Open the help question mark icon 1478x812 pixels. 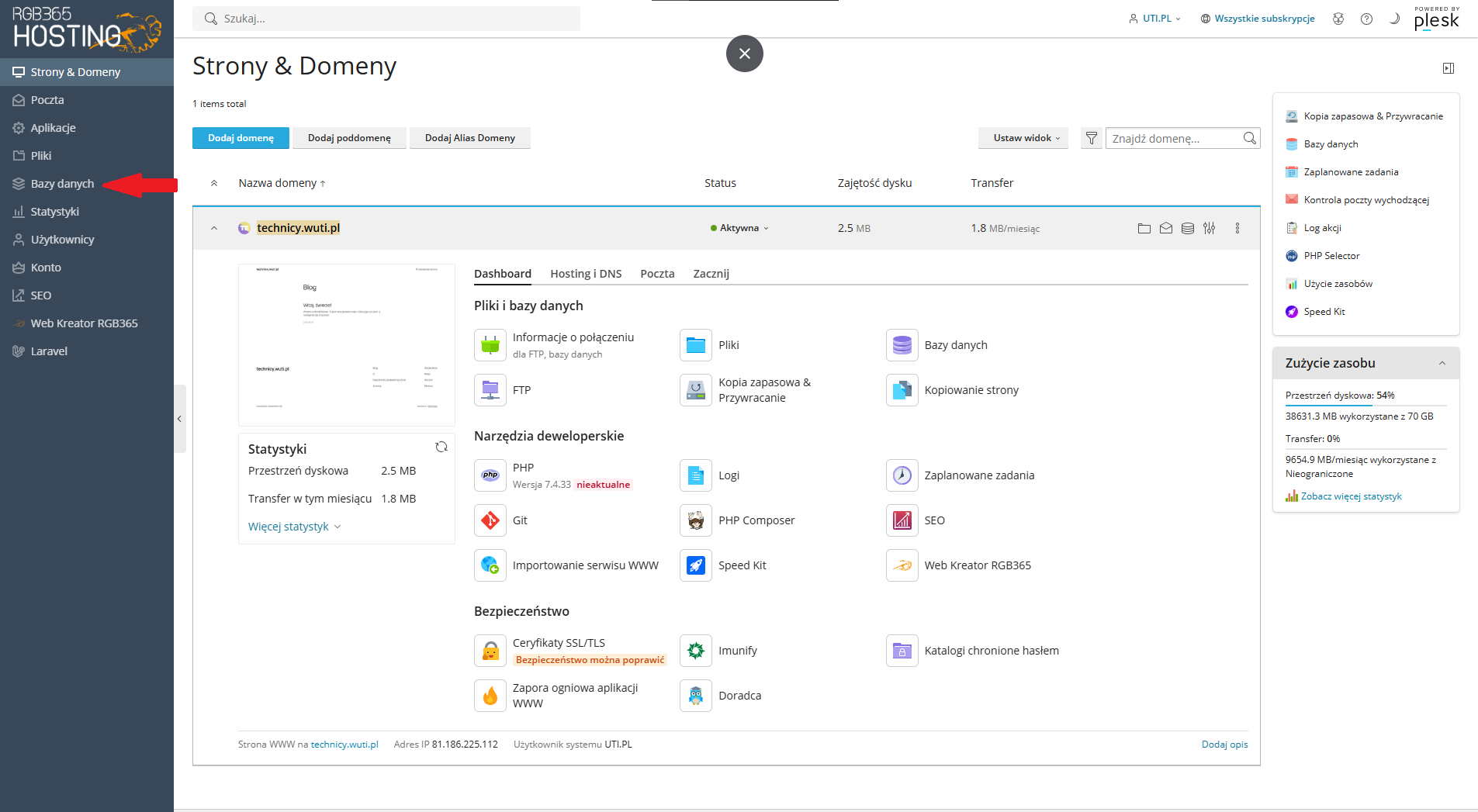pyautogui.click(x=1366, y=19)
